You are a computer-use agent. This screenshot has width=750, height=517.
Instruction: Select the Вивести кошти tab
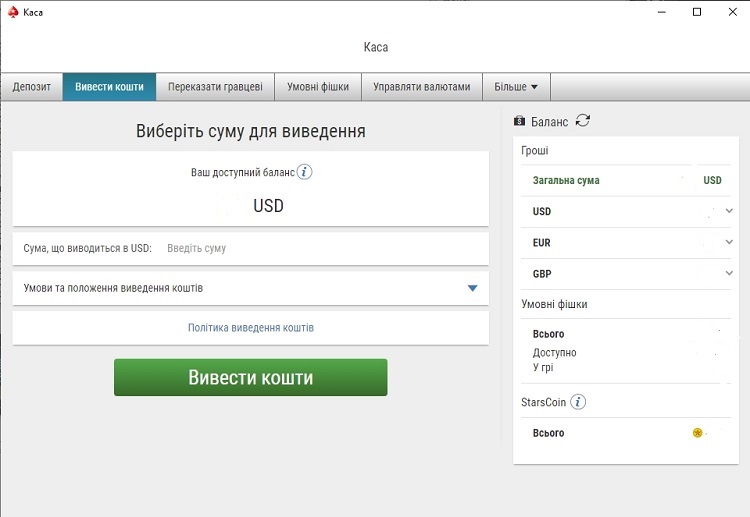[109, 87]
